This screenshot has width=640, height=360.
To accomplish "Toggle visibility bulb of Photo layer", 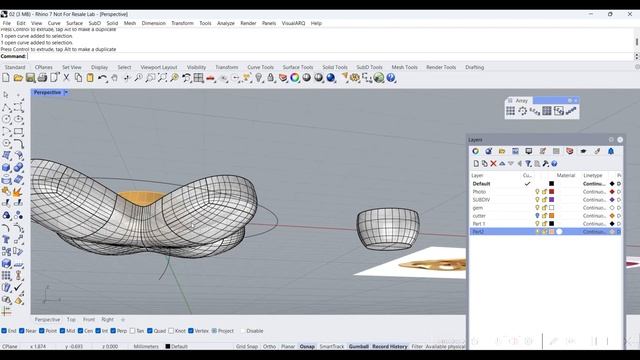I will [537, 191].
